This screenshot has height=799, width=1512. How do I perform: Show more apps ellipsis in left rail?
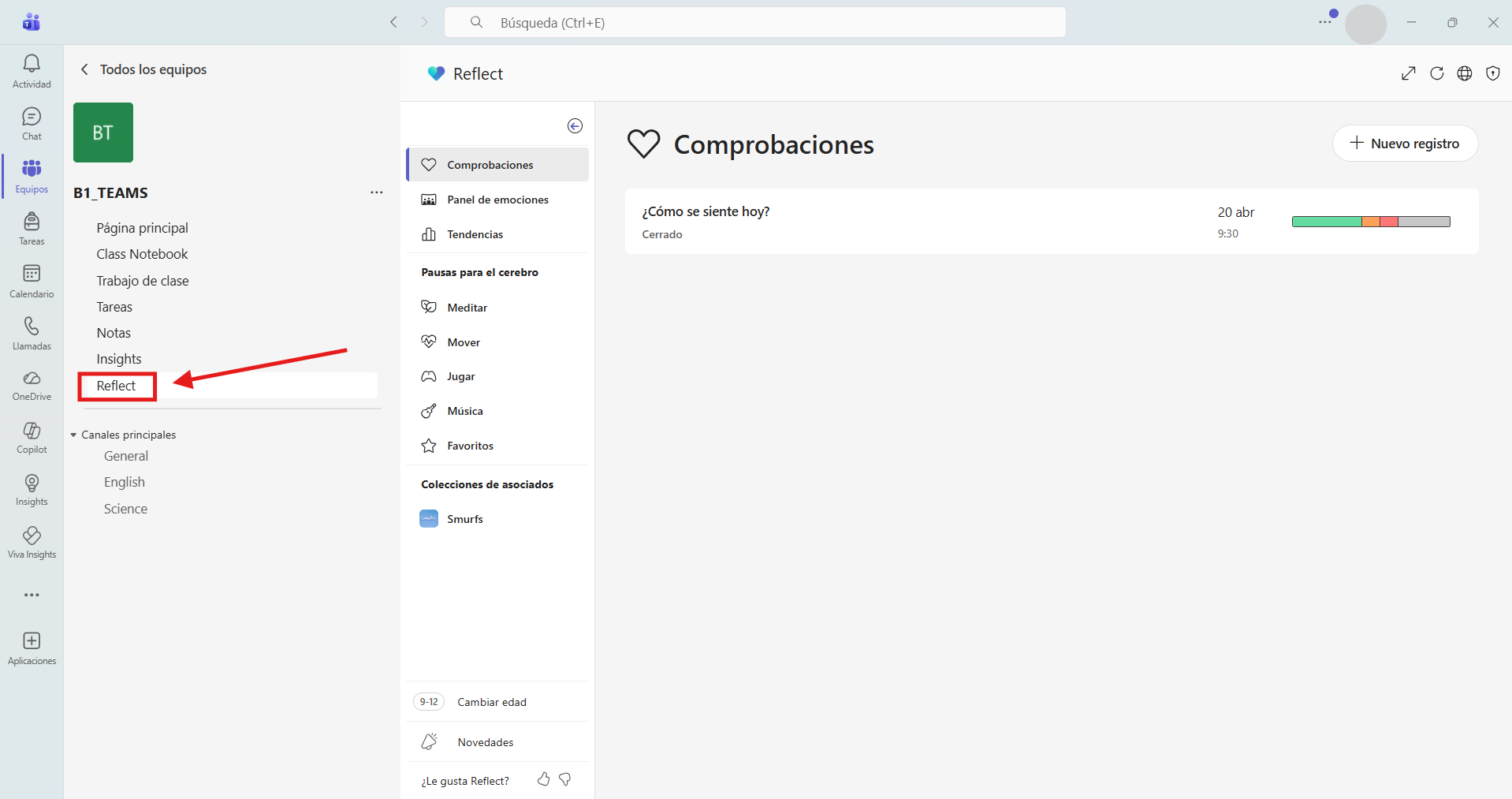tap(32, 595)
